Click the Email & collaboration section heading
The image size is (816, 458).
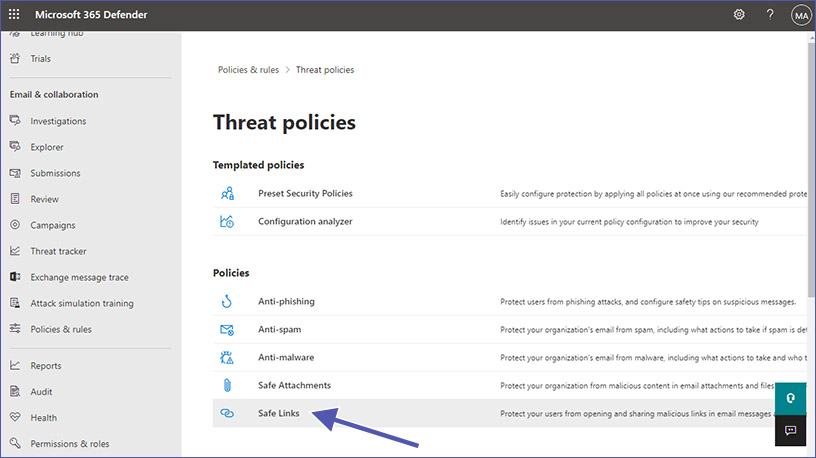tap(54, 95)
